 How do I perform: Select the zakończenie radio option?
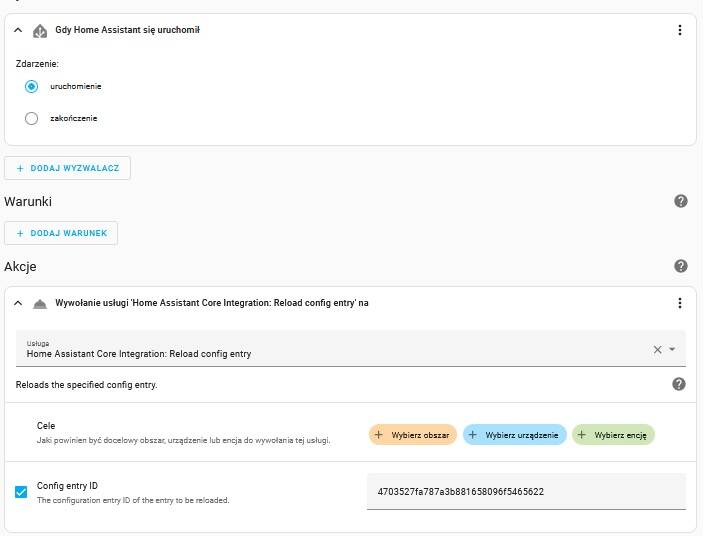pos(32,119)
